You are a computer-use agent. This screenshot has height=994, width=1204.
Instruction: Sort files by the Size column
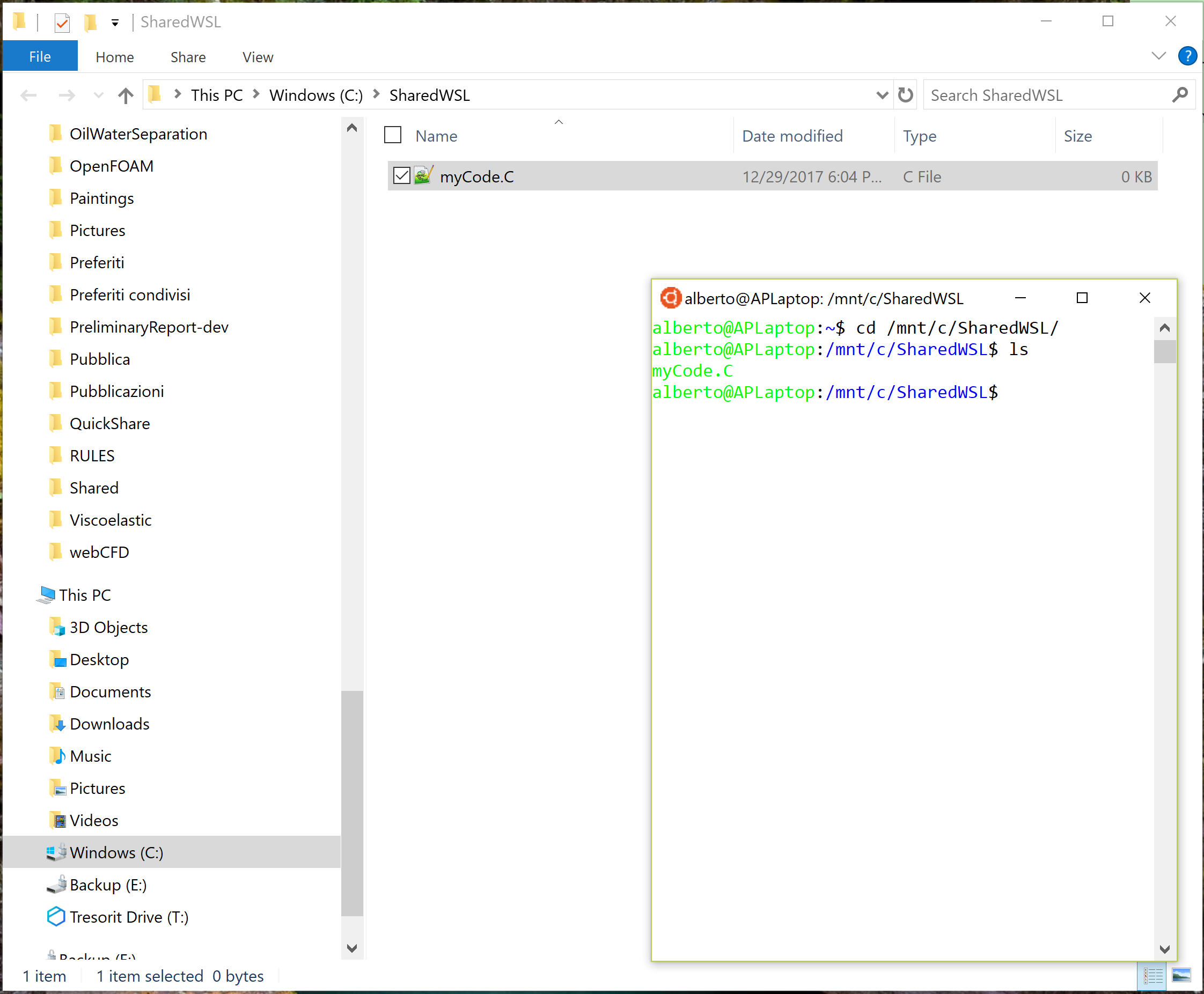point(1077,136)
